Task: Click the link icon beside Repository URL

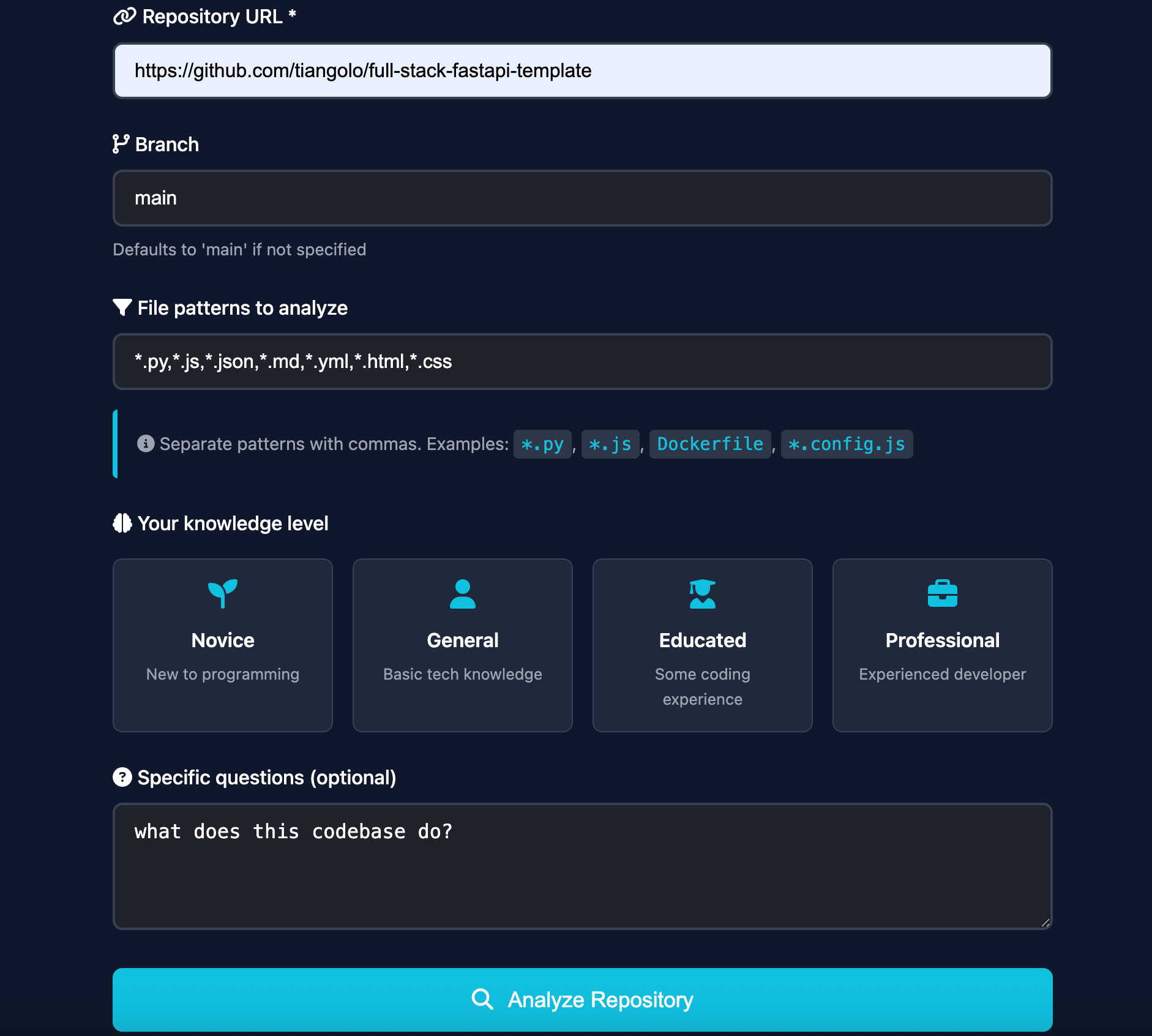Action: pyautogui.click(x=124, y=17)
